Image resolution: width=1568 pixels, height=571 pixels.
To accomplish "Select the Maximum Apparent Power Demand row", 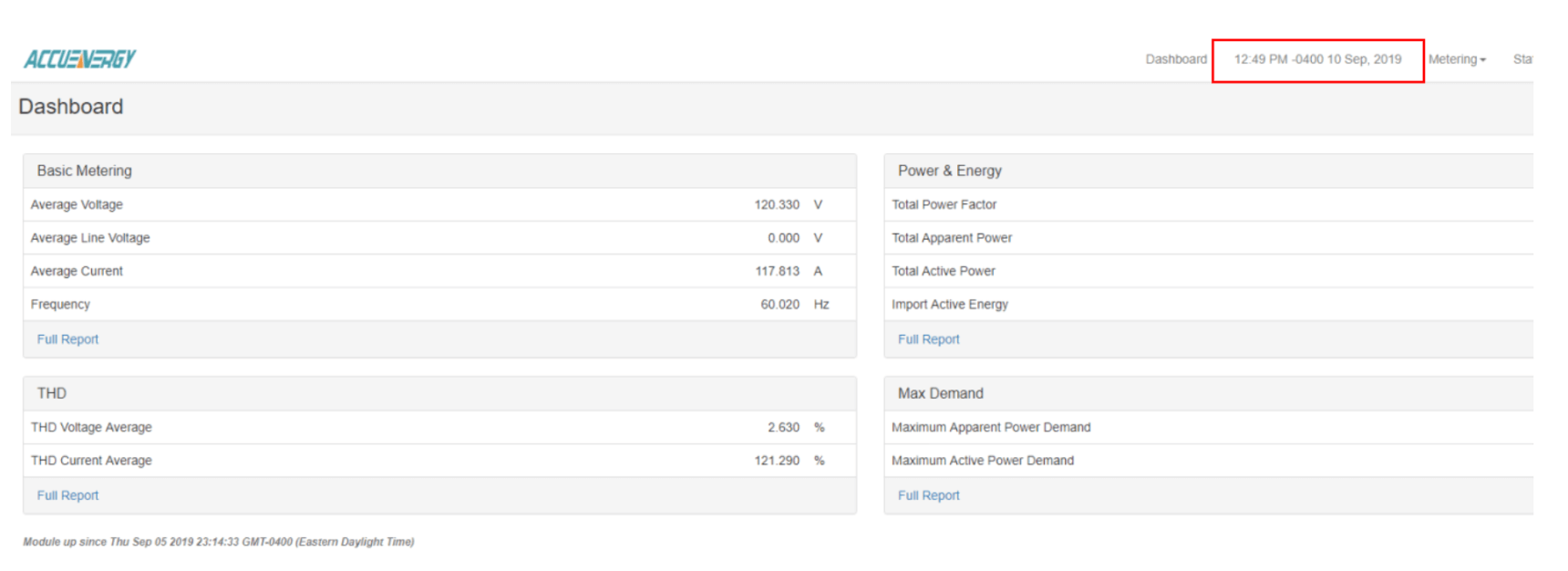I will (x=990, y=428).
